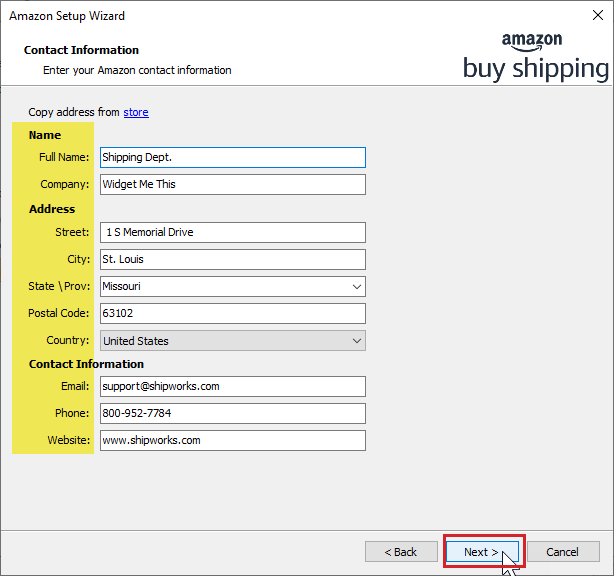
Task: Go back with the < Back button
Action: point(401,552)
